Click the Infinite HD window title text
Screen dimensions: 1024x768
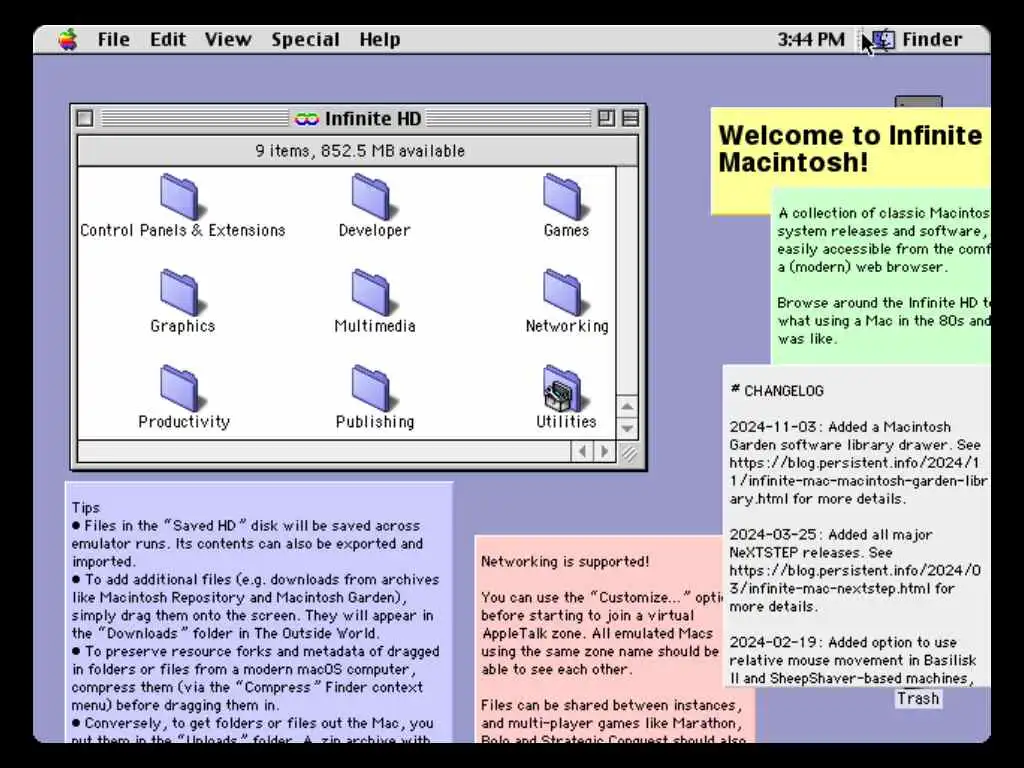[373, 119]
